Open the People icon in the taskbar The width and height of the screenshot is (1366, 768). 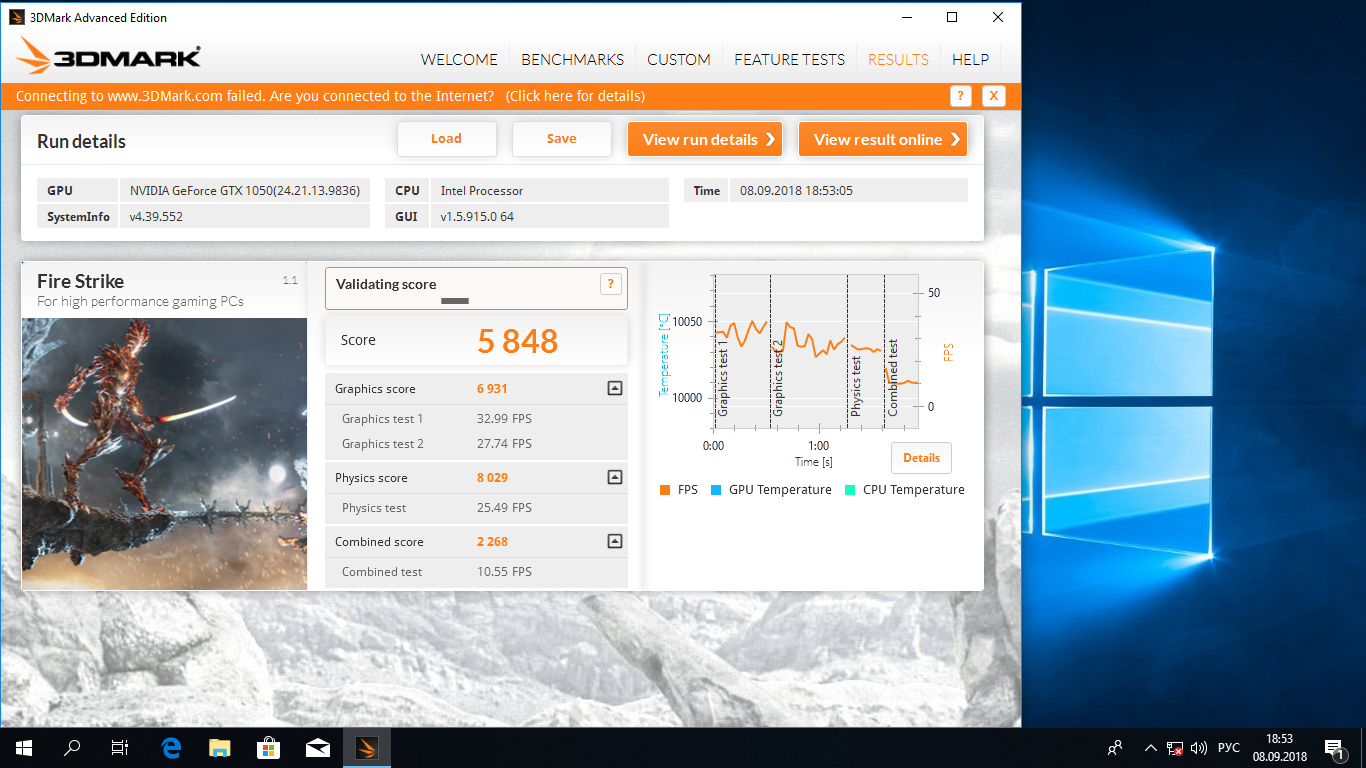(1115, 747)
